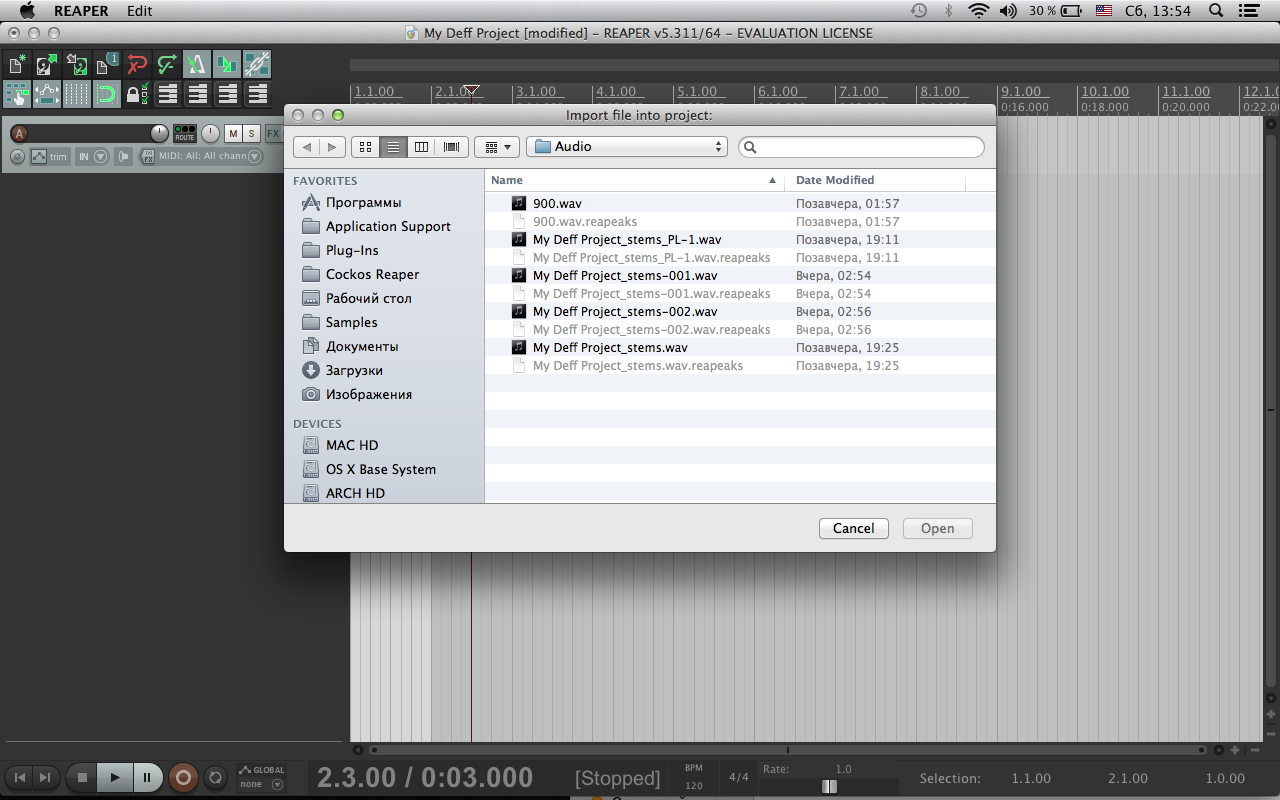Click Go to start transport button
The width and height of the screenshot is (1280, 800).
(19, 777)
